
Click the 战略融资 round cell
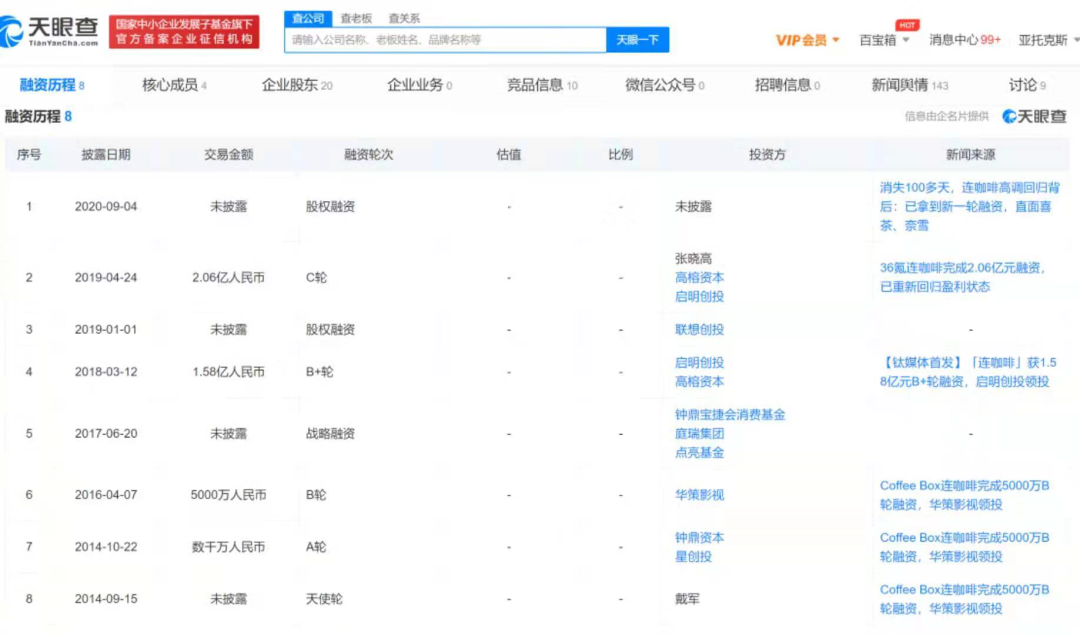click(x=330, y=434)
